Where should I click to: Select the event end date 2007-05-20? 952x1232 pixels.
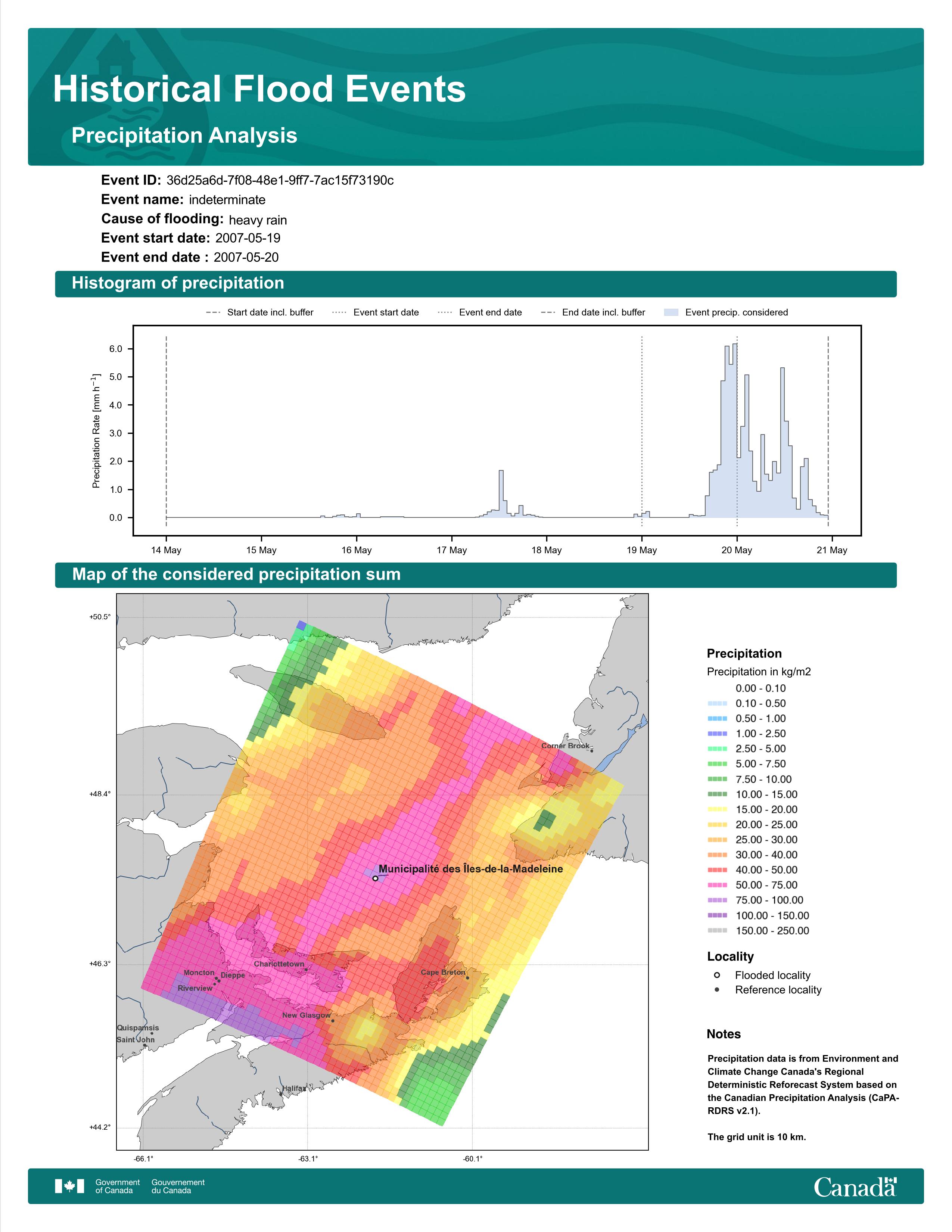[246, 257]
